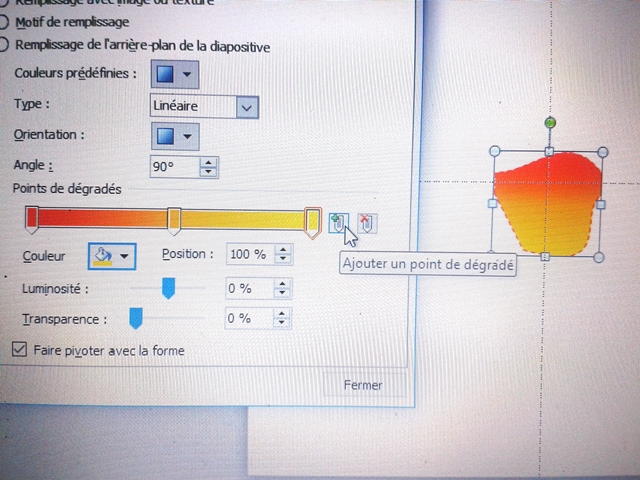This screenshot has width=640, height=480.
Task: Click the Transparence slider thumb
Action: pos(135,319)
